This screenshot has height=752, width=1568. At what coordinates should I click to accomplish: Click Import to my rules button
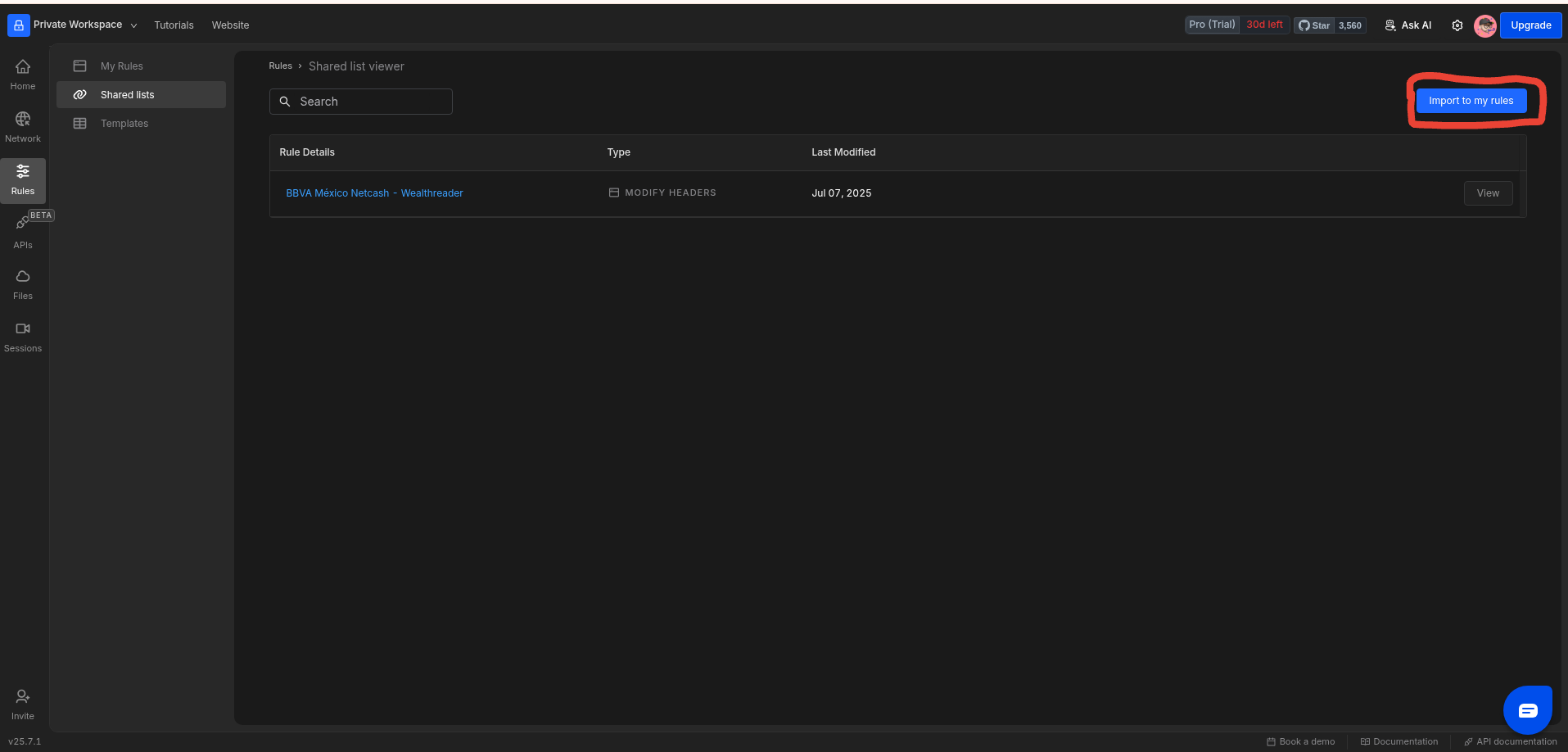point(1471,101)
